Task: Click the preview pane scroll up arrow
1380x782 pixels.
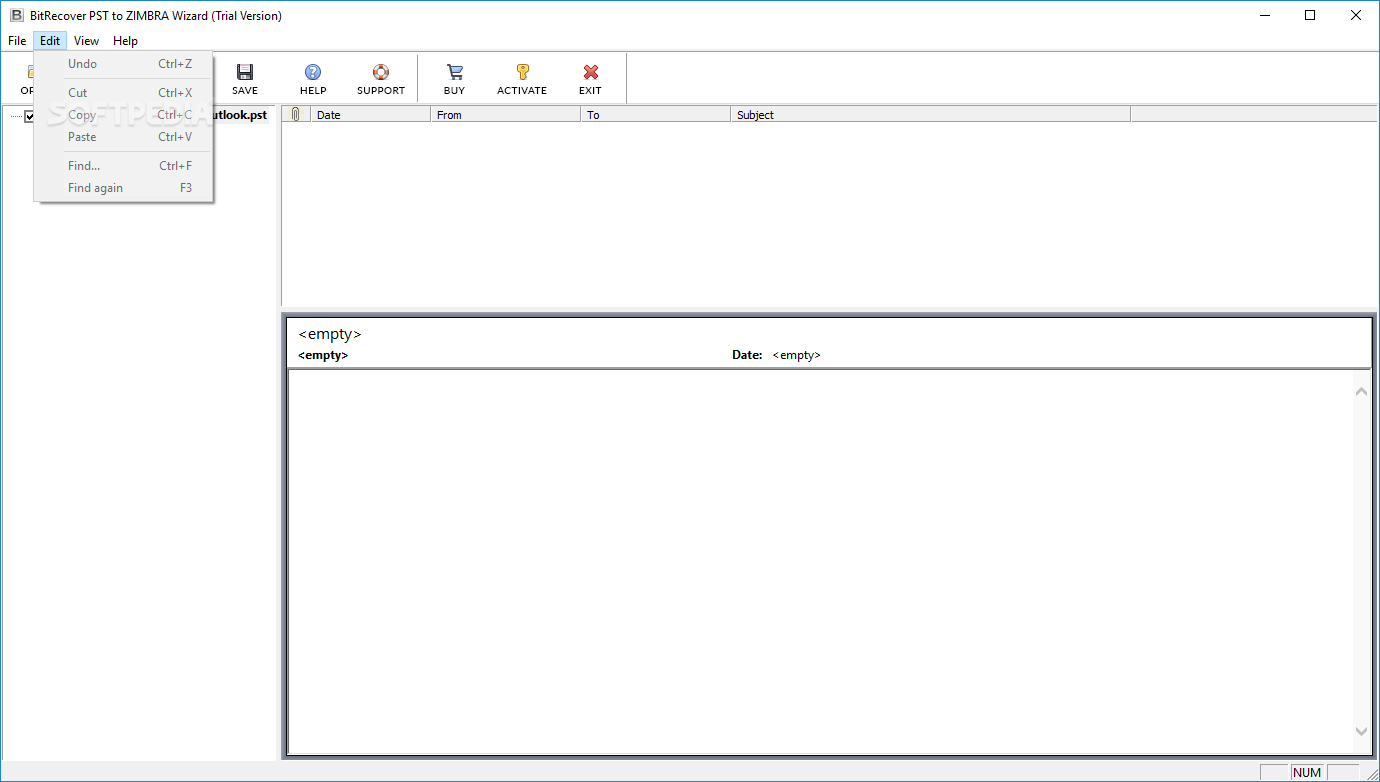Action: coord(1361,391)
